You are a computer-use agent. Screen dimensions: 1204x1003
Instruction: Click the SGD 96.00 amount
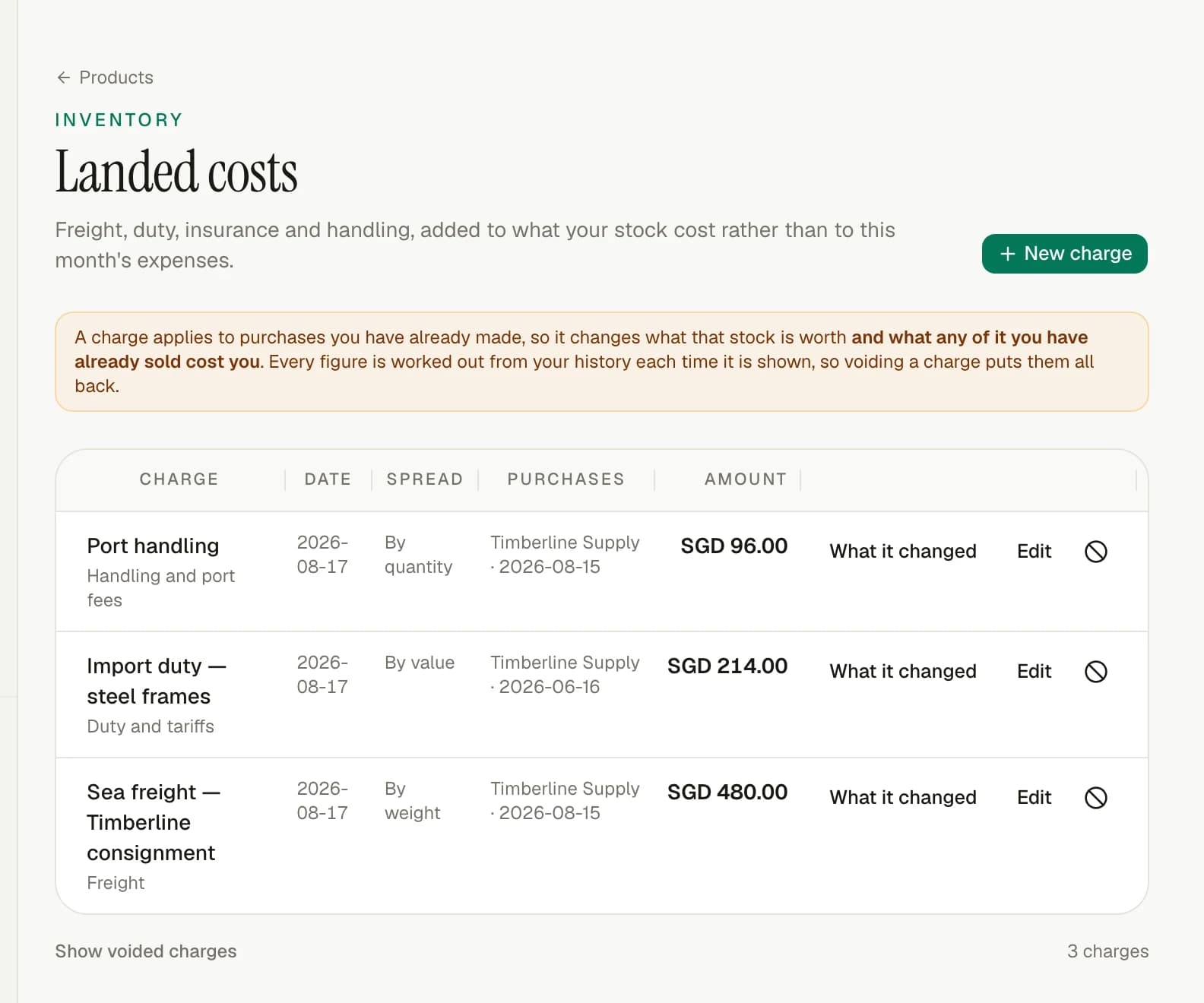pos(733,546)
